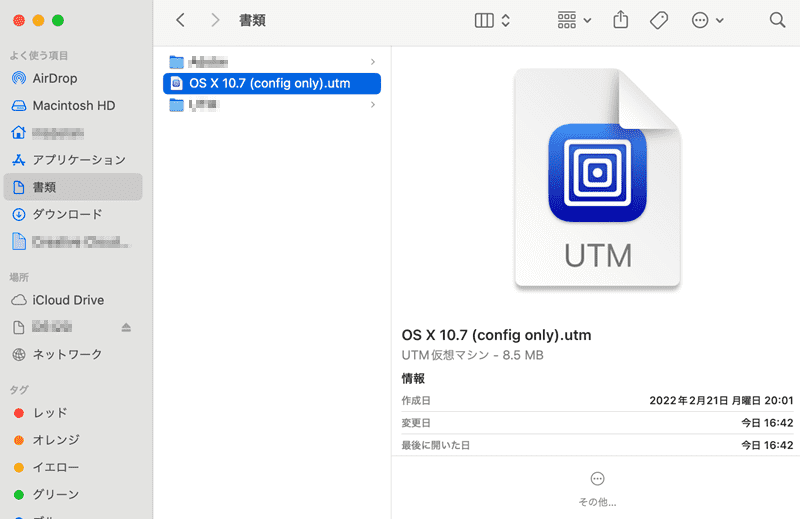This screenshot has width=800, height=519.
Task: Close the Finder window with red button
Action: pyautogui.click(x=19, y=20)
